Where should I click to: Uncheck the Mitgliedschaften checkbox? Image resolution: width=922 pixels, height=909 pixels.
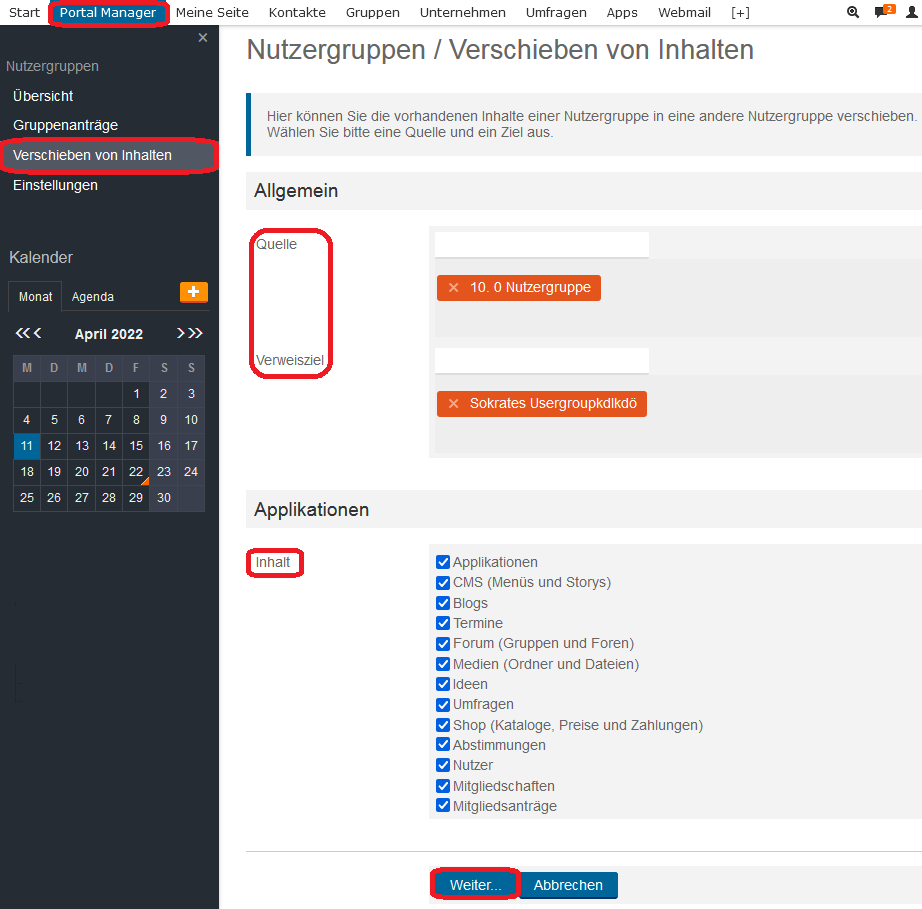443,785
